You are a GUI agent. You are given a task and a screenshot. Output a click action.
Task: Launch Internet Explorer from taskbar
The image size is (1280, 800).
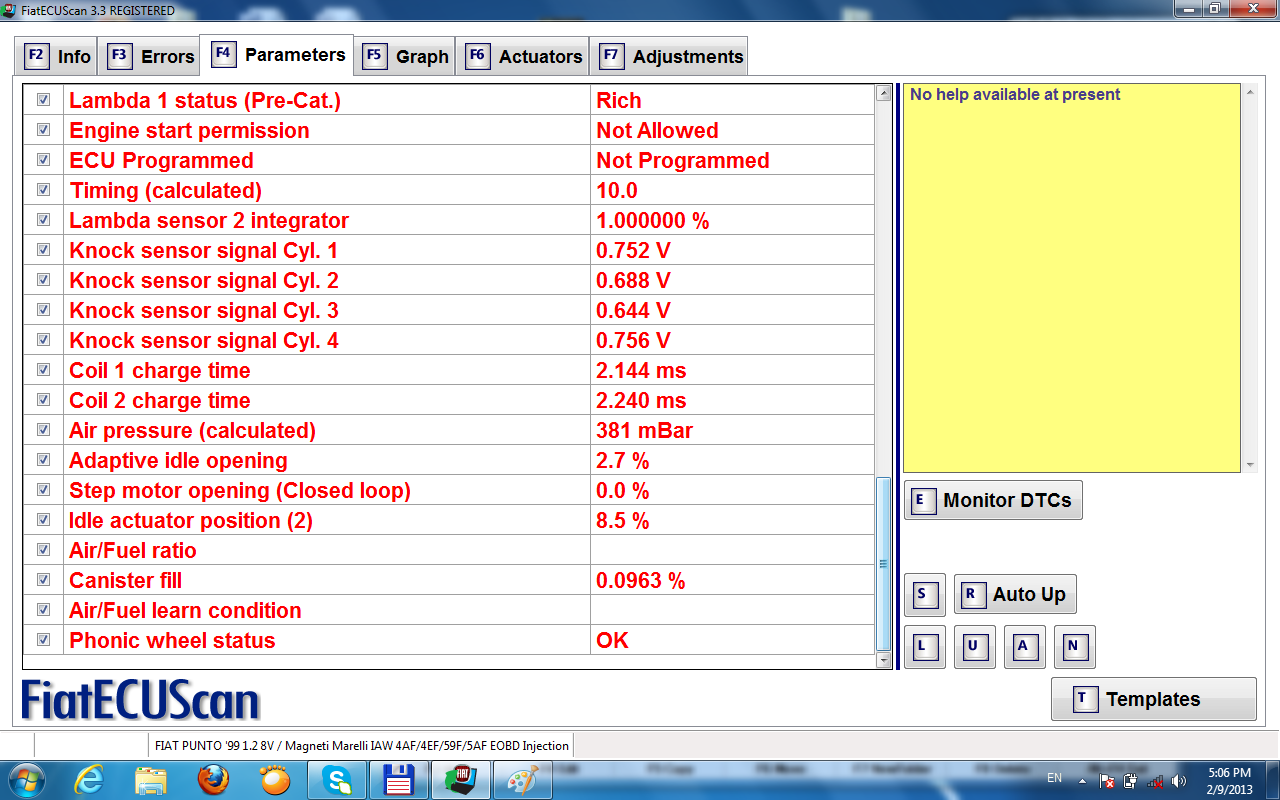pos(89,780)
